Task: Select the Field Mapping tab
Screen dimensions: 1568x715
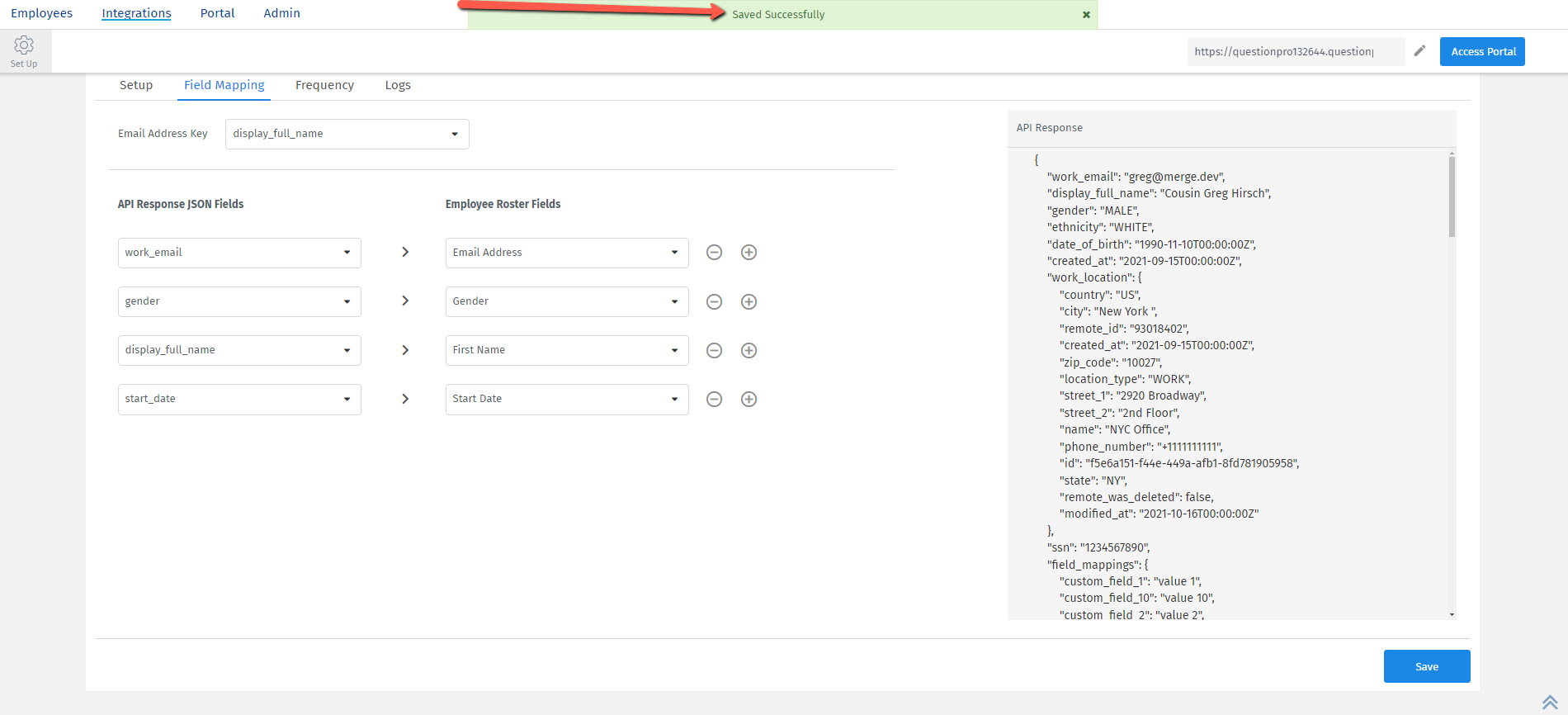Action: [x=224, y=85]
